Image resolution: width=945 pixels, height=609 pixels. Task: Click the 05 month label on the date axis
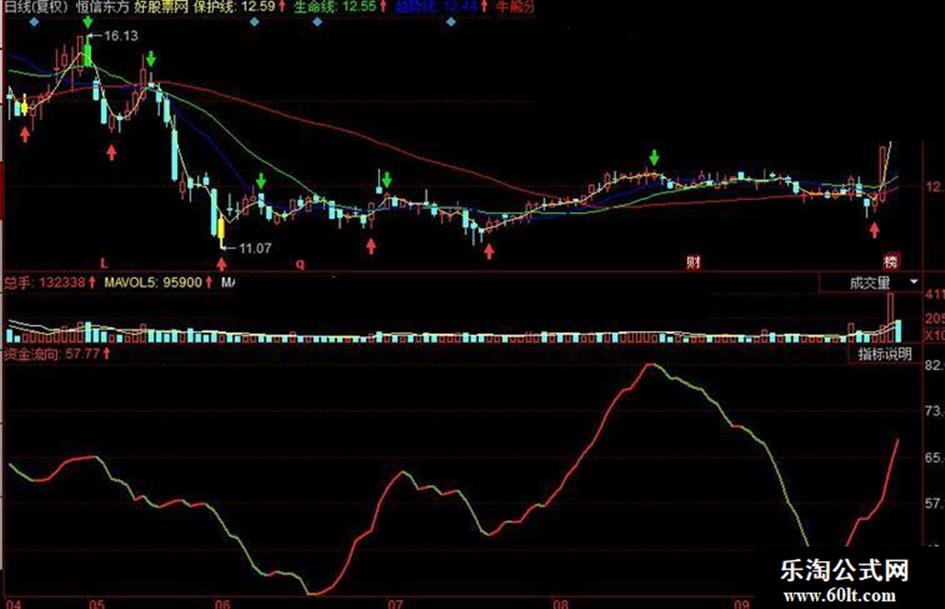pos(96,604)
